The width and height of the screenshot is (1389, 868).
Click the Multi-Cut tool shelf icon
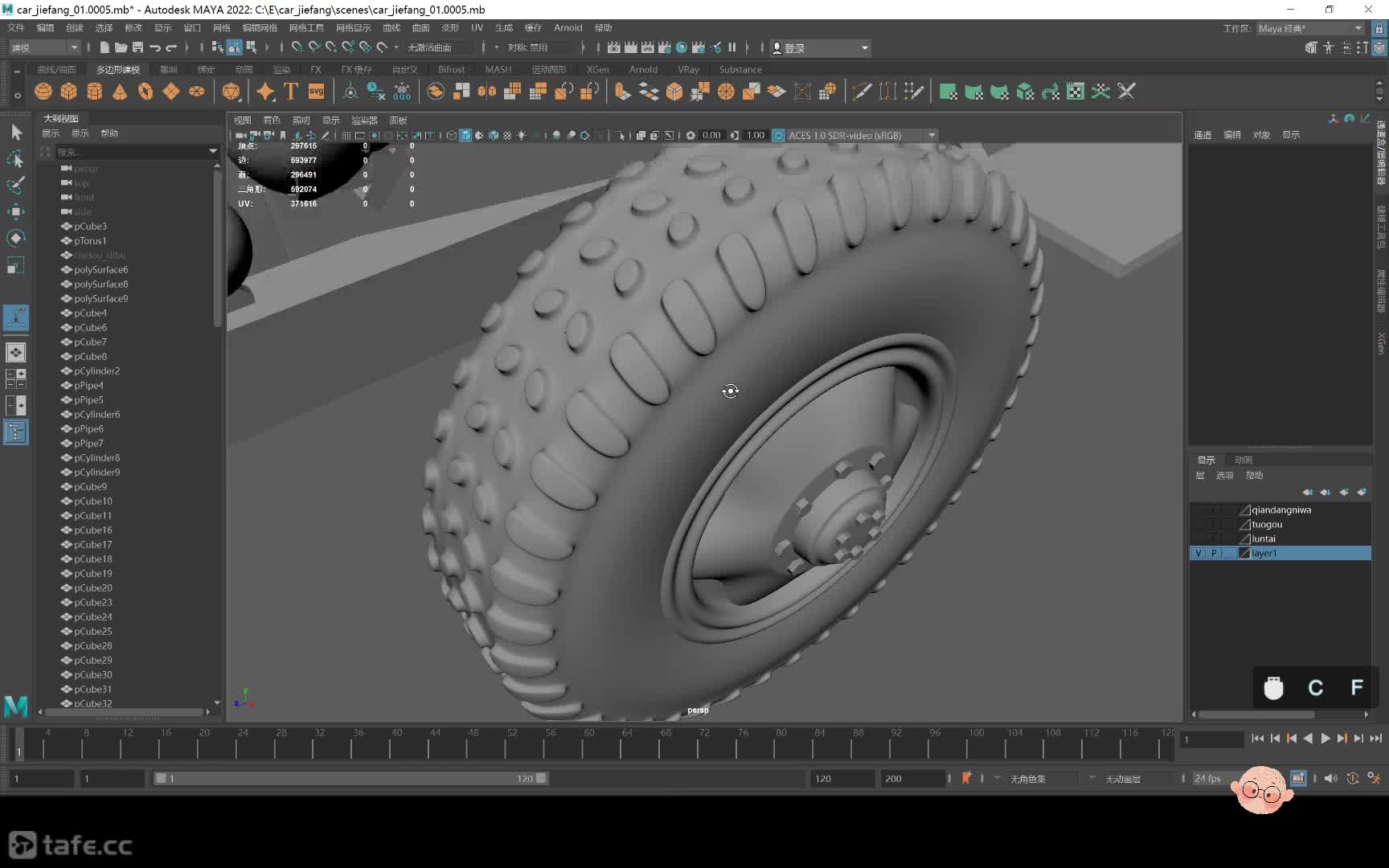click(x=862, y=92)
